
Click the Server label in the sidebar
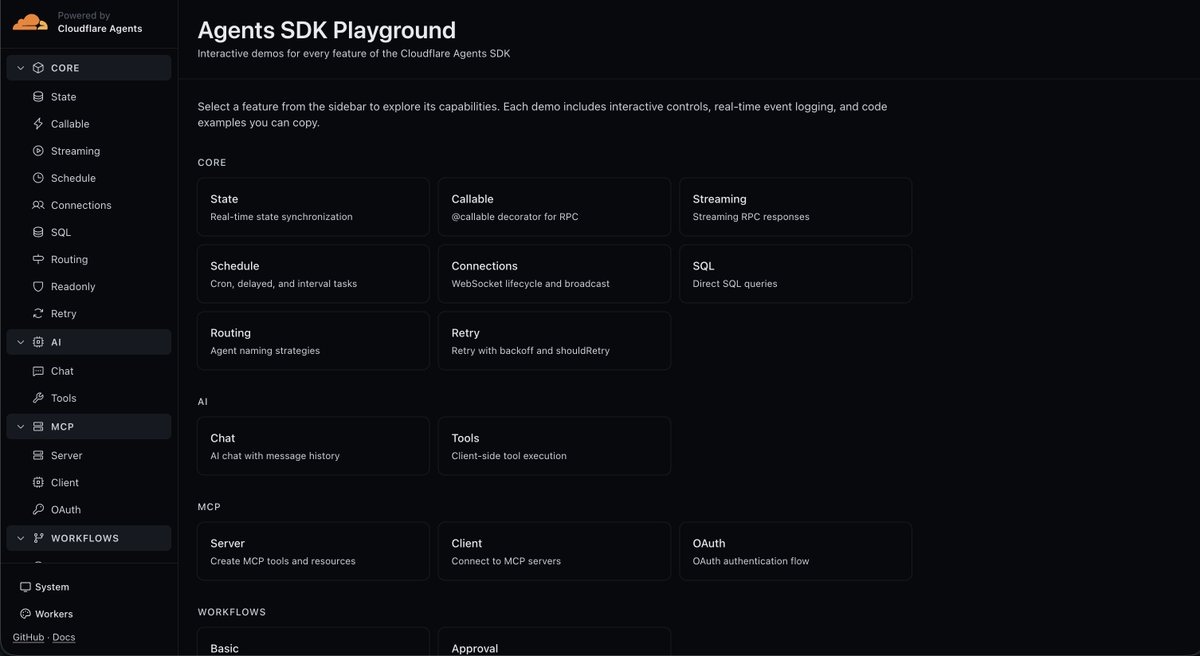[x=67, y=455]
